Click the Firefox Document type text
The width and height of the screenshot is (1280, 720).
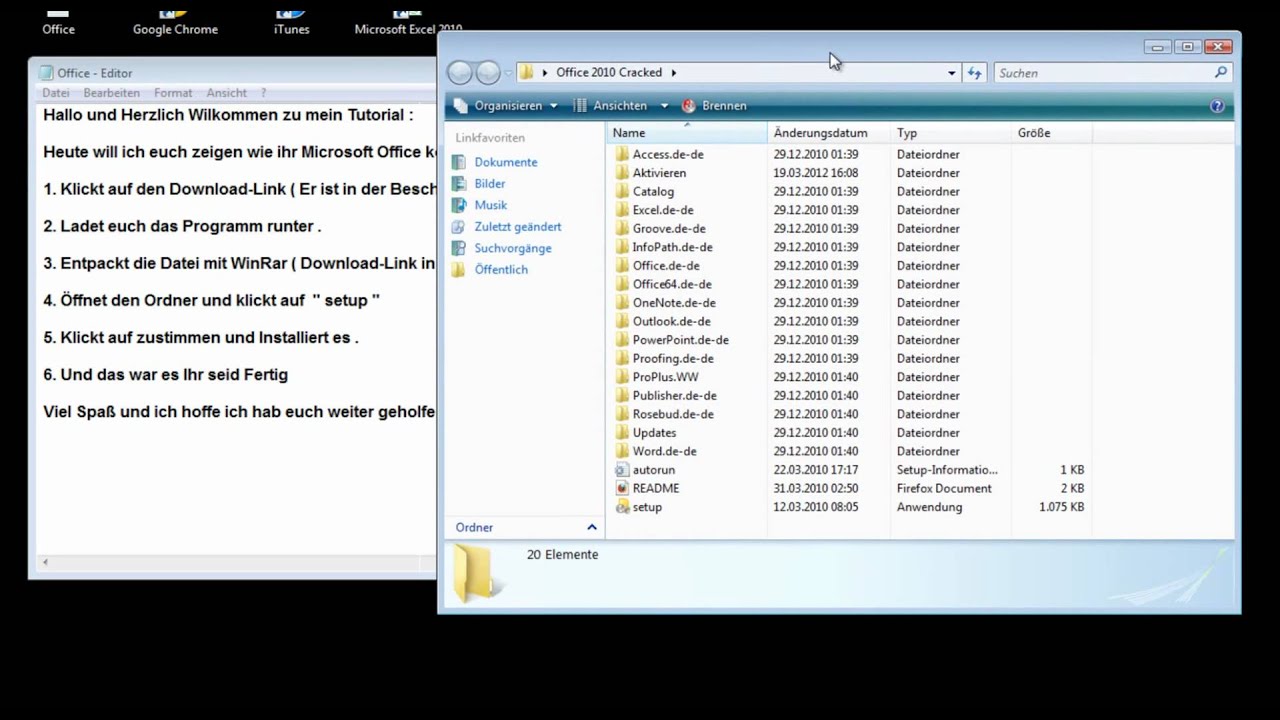click(x=944, y=488)
